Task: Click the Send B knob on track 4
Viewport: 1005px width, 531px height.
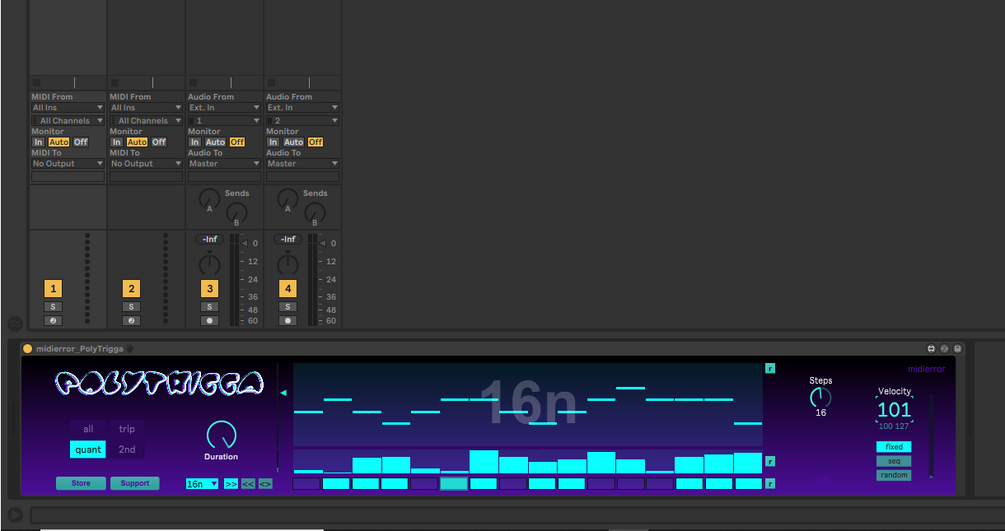Action: click(x=315, y=212)
